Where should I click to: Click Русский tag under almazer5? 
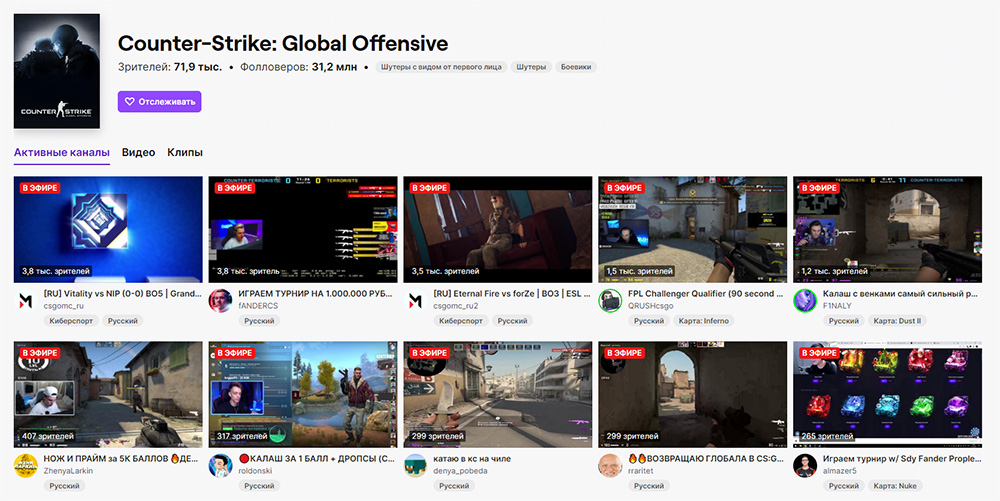pyautogui.click(x=844, y=486)
